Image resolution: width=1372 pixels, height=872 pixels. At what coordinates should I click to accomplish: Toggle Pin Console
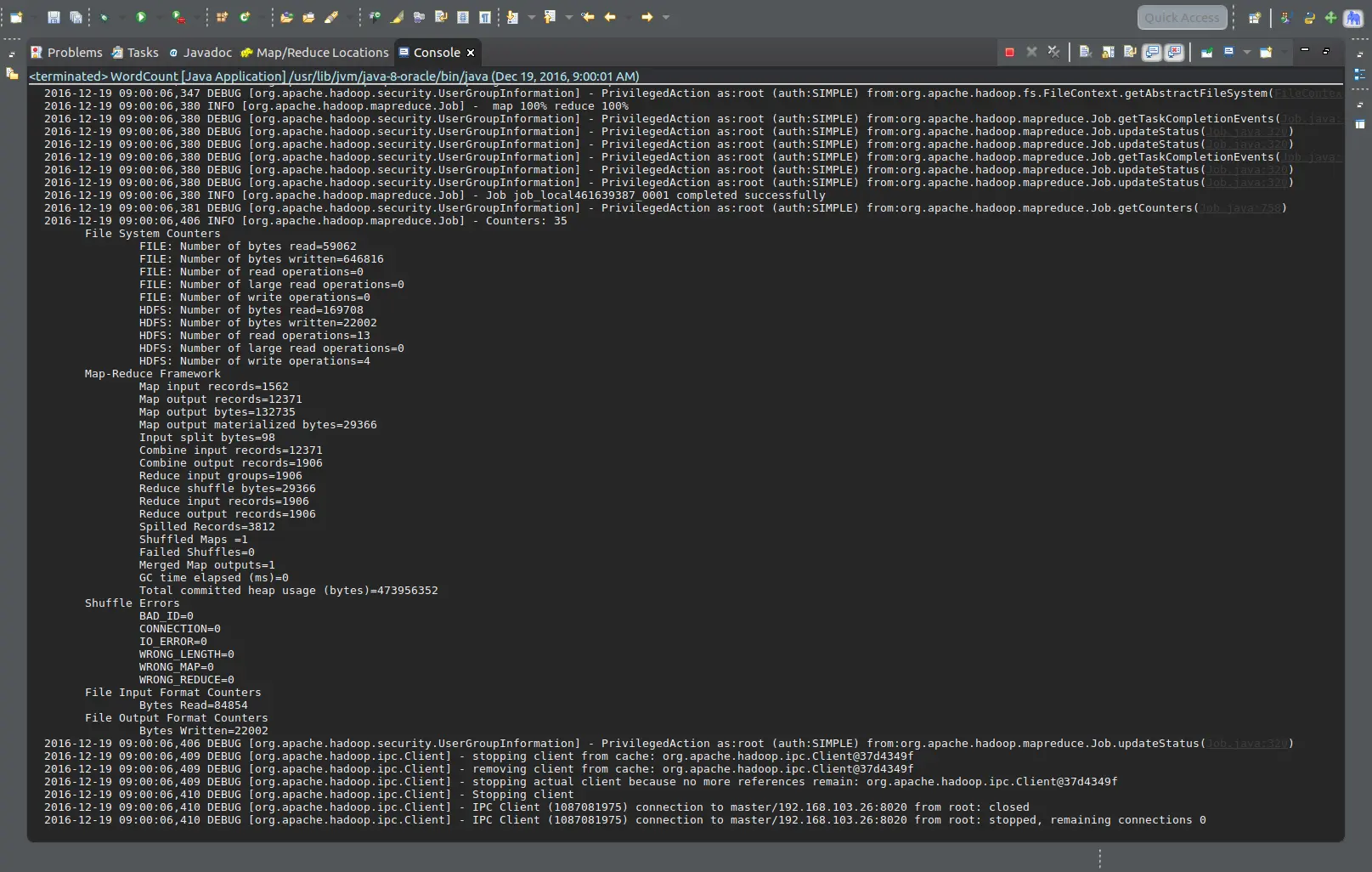(1206, 52)
